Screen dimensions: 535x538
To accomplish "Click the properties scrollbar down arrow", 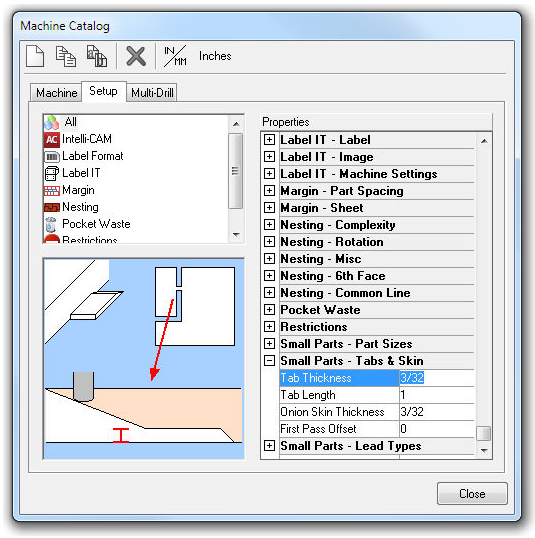I will 484,450.
